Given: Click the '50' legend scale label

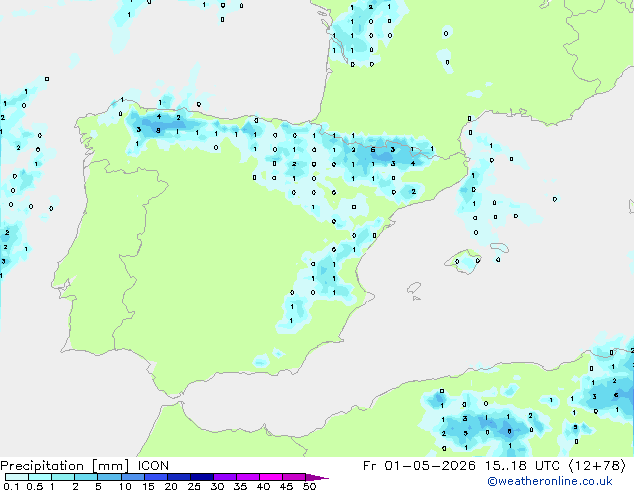Looking at the screenshot, I should tap(310, 486).
